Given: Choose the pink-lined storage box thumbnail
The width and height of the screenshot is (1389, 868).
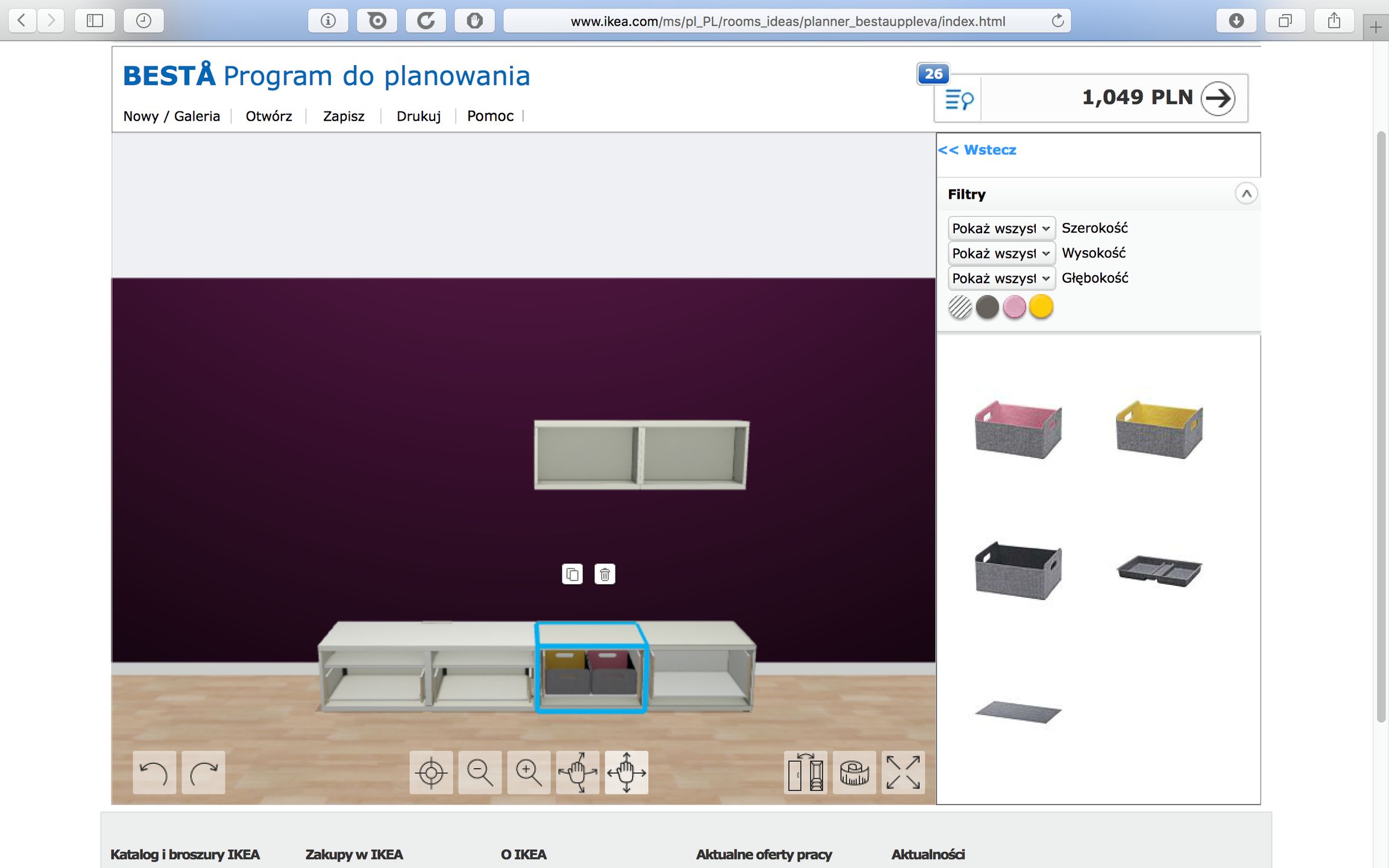Looking at the screenshot, I should (x=1018, y=429).
